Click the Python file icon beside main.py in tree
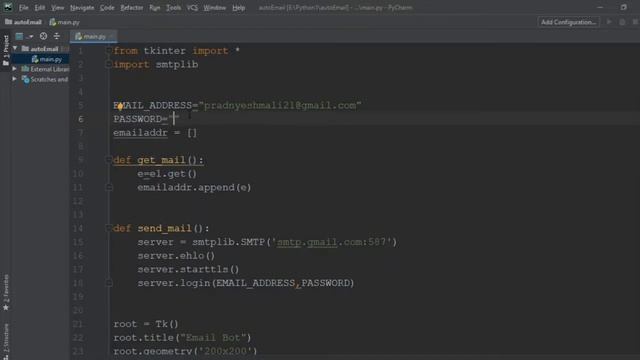 (35, 59)
